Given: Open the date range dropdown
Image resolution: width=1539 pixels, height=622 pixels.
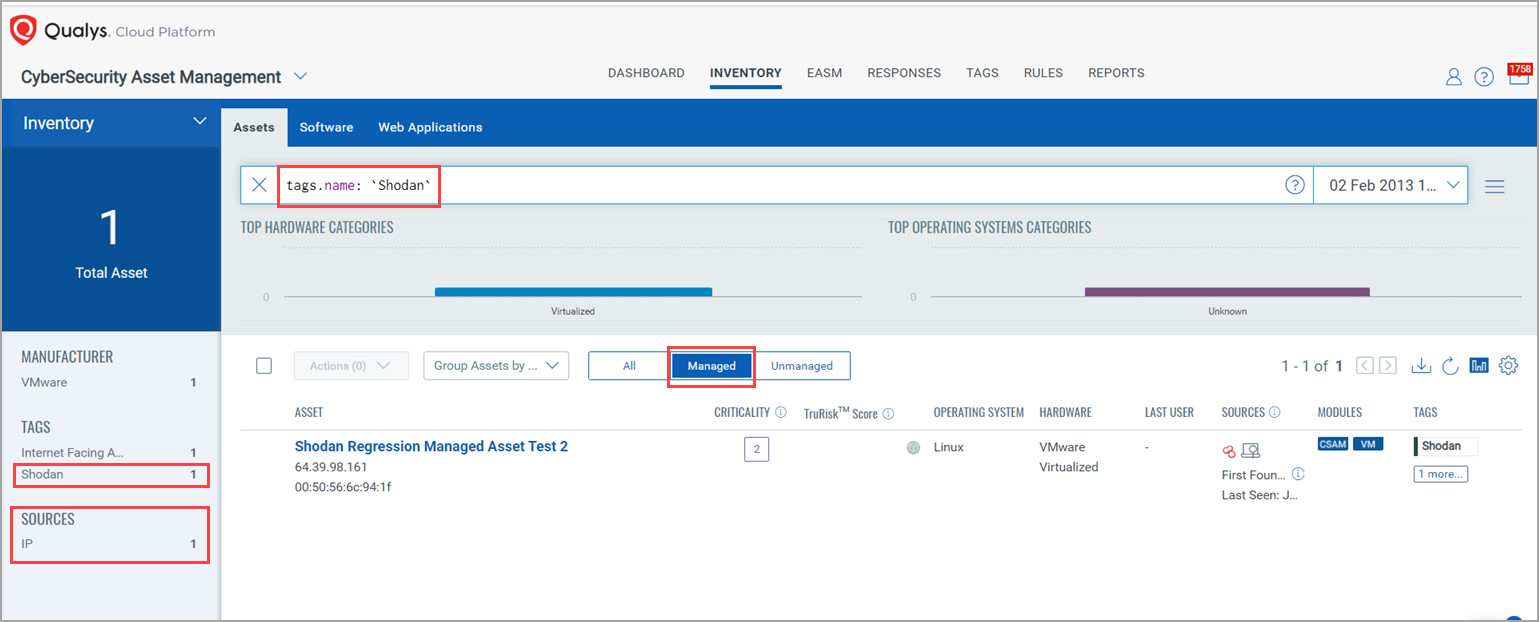Looking at the screenshot, I should pyautogui.click(x=1390, y=185).
